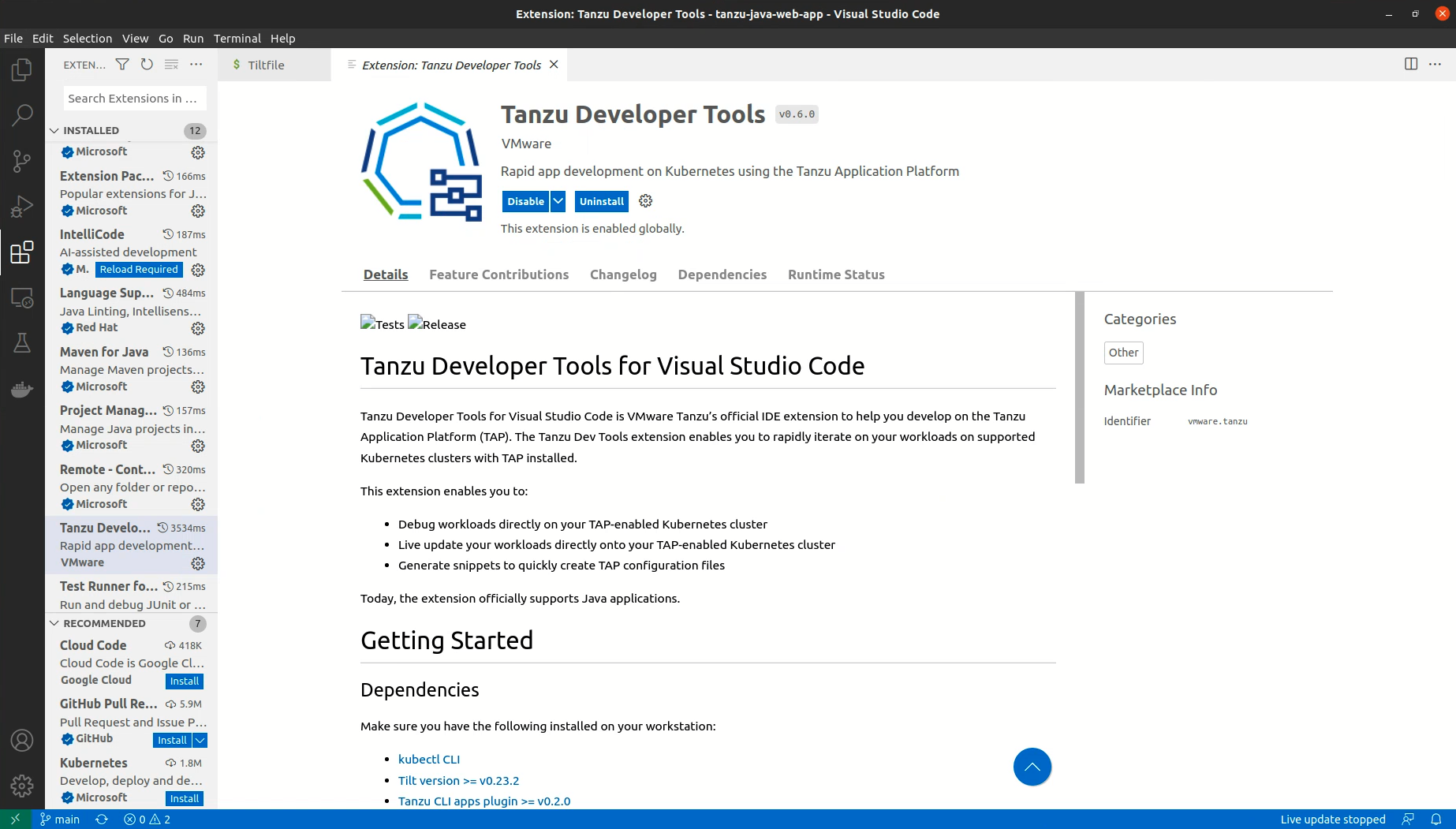Open the Selection menu

[88, 38]
